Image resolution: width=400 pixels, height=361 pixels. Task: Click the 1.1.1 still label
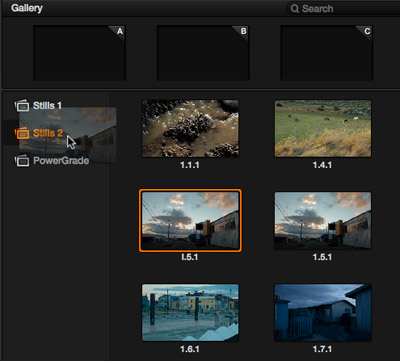coord(190,165)
